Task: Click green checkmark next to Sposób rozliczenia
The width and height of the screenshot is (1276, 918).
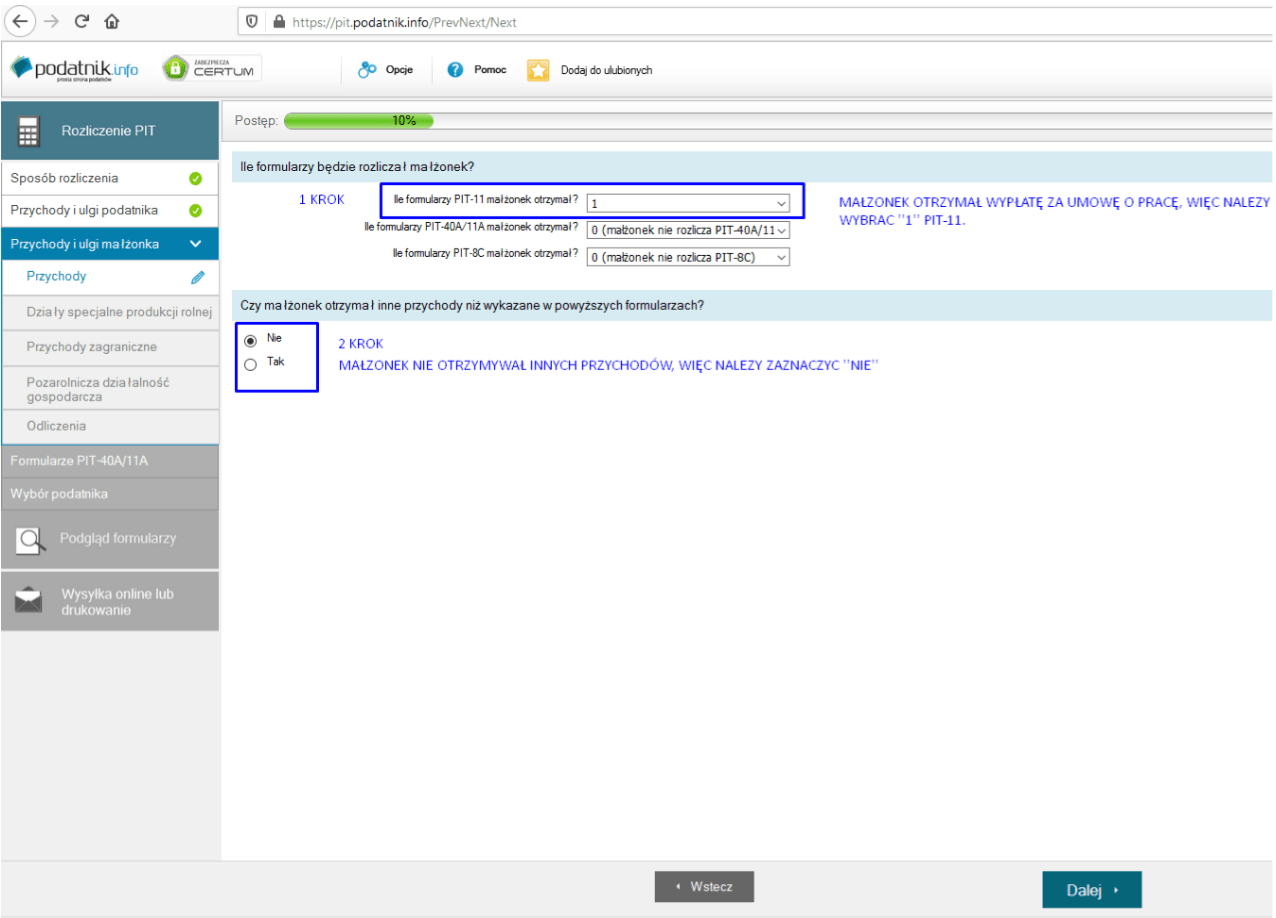Action: (x=196, y=179)
